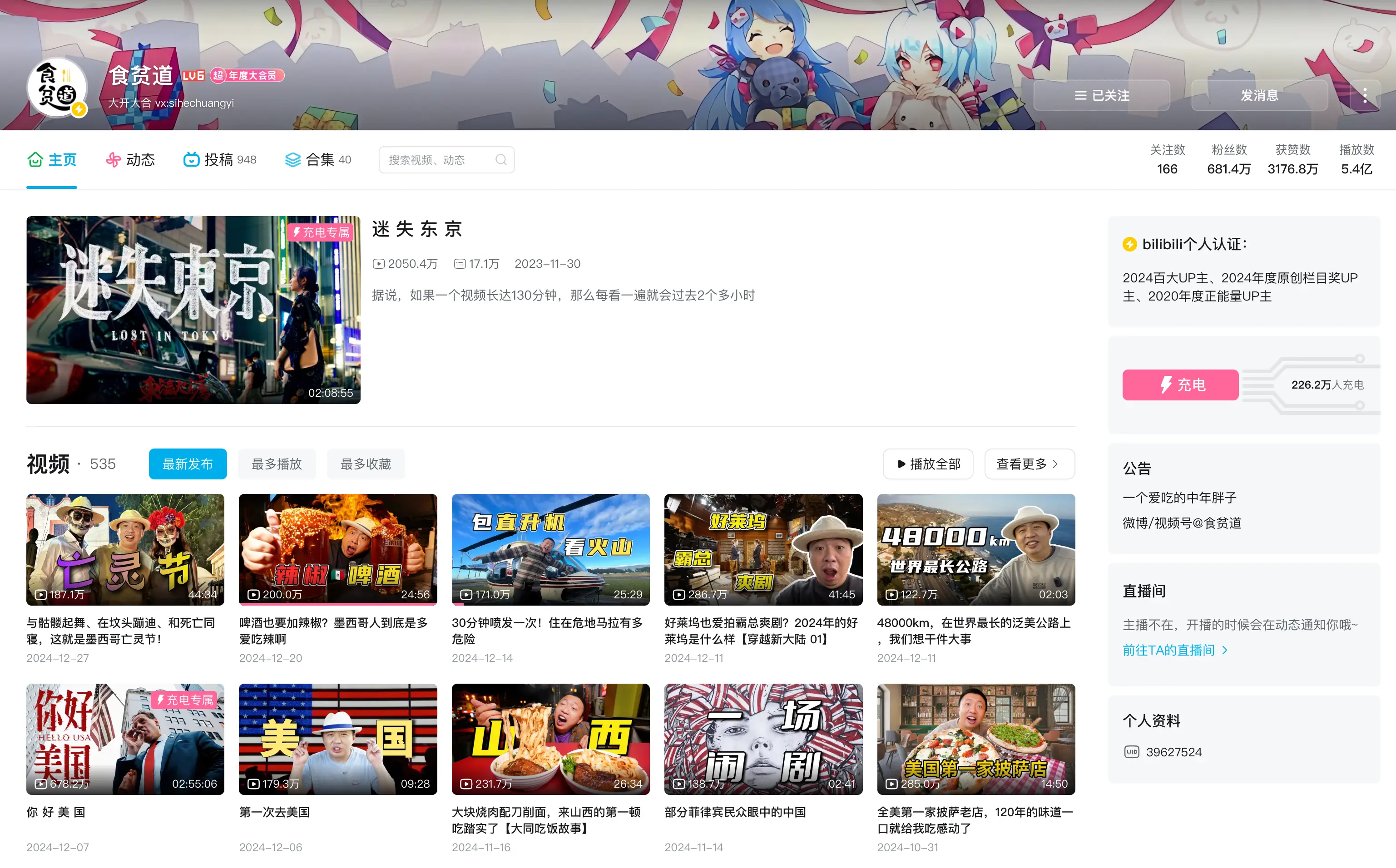Click the 充电专属 badge on 你好美国 thumbnail

(185, 700)
